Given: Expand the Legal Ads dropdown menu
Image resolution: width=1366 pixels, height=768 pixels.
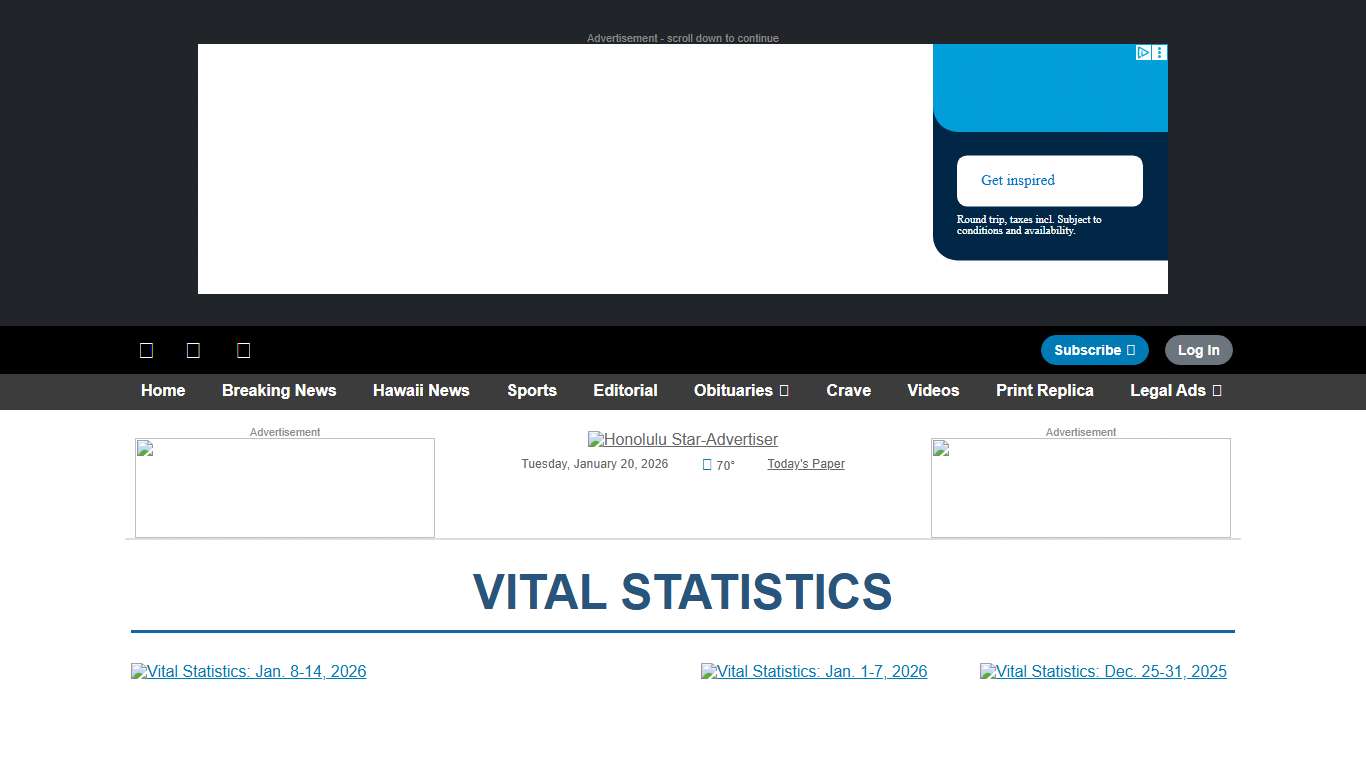Looking at the screenshot, I should (x=1218, y=391).
